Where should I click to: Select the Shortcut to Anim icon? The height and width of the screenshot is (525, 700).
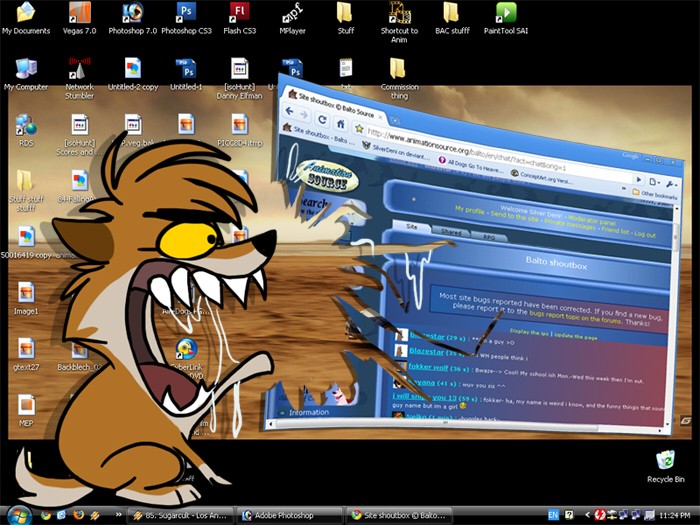(399, 22)
